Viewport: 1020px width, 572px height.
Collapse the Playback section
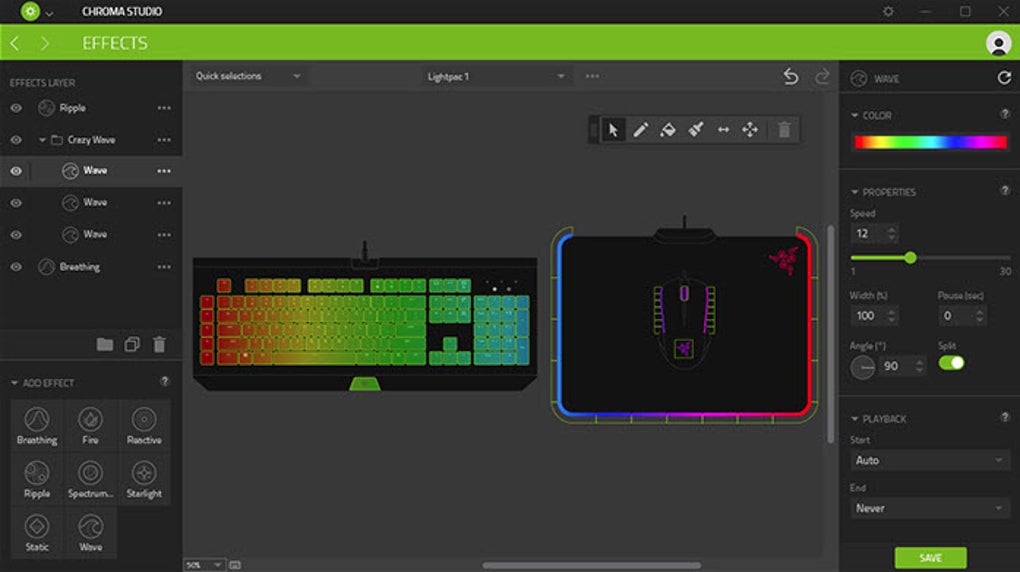coord(855,418)
